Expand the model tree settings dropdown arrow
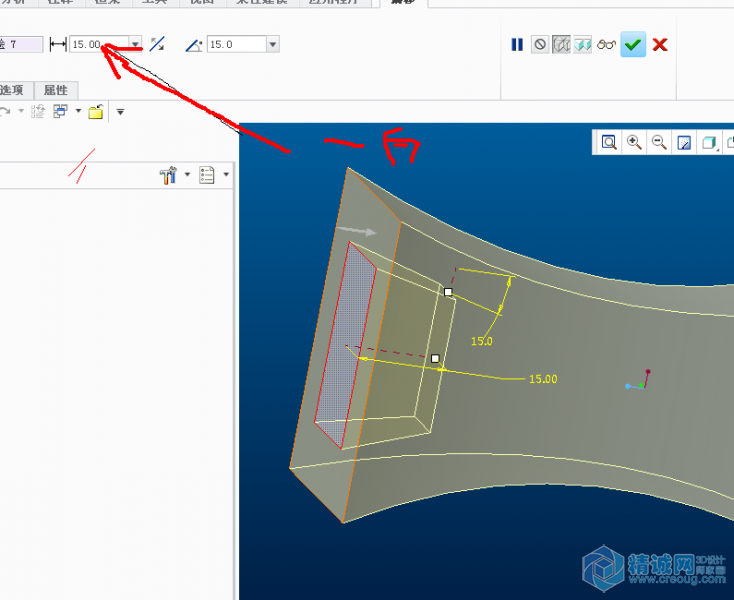Screen dimensions: 734x600 (x=187, y=175)
